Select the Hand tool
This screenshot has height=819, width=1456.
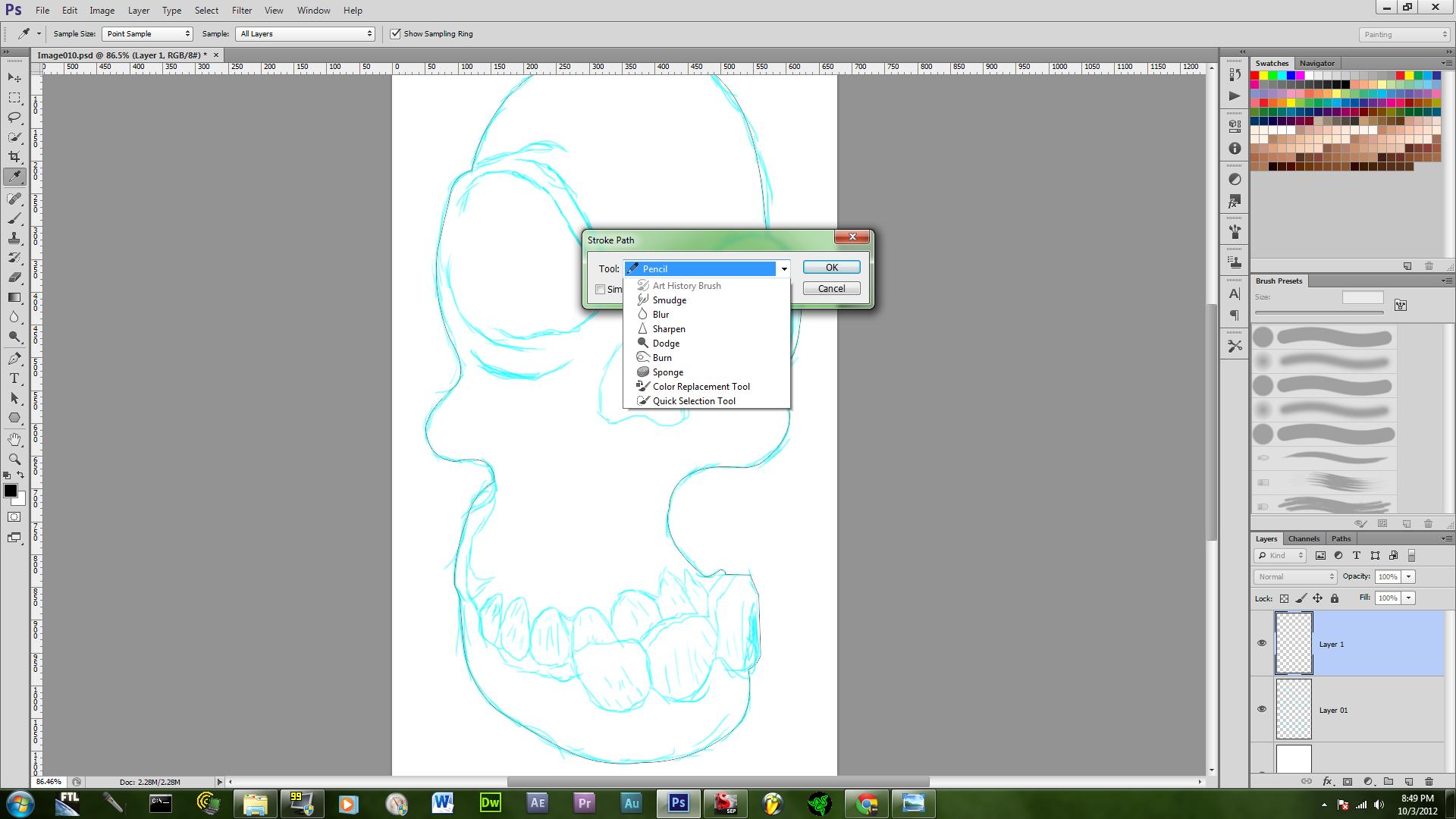coord(14,439)
